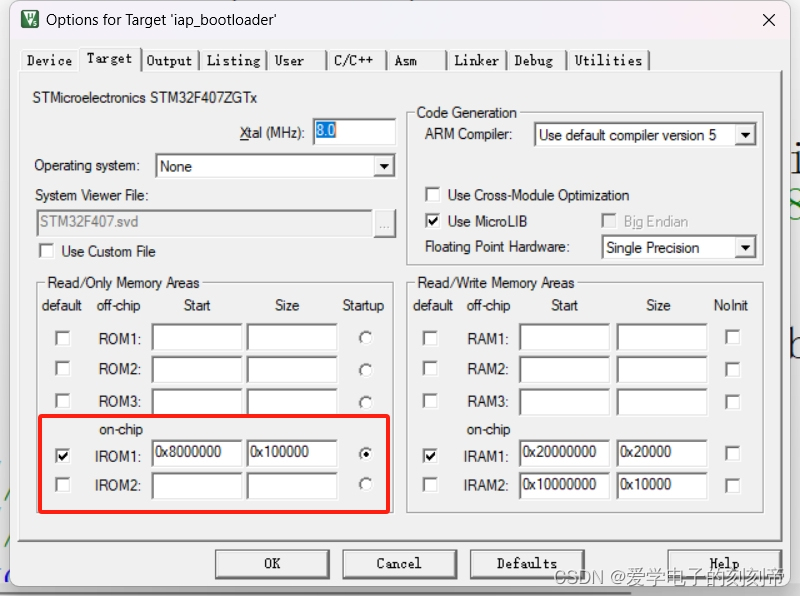Enable NoInit for RAM1

pyautogui.click(x=732, y=337)
